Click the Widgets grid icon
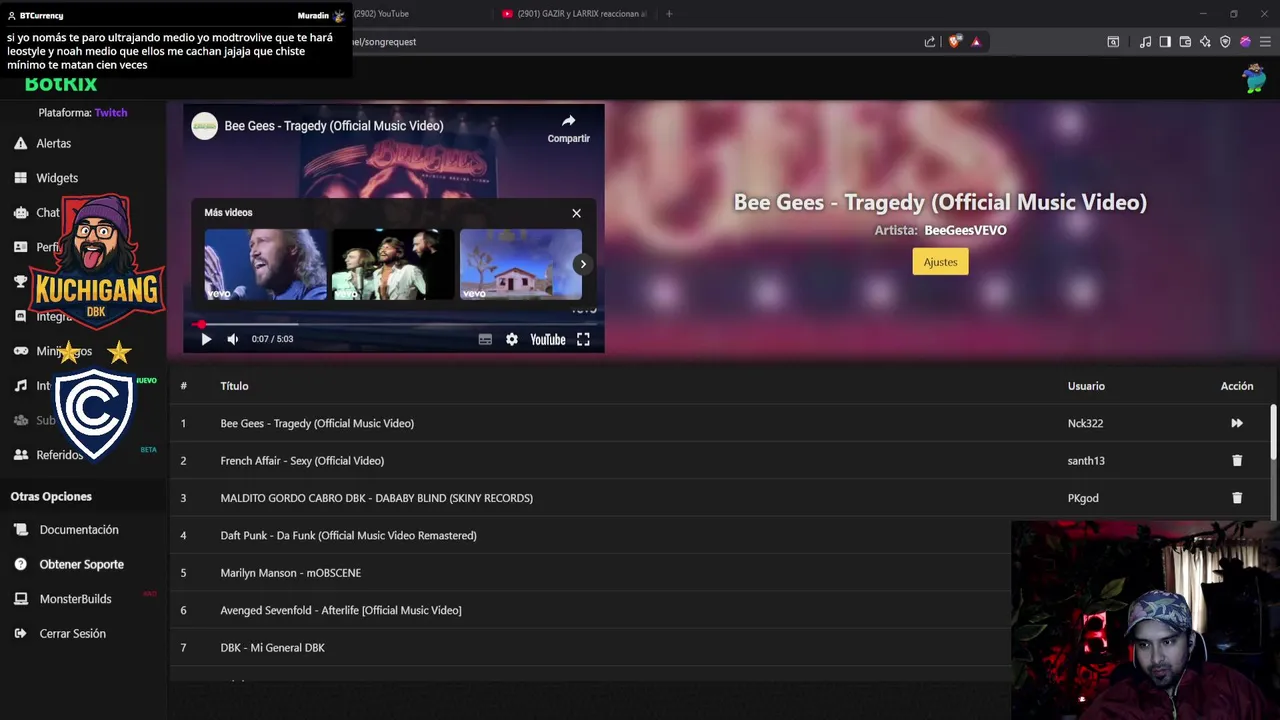 [20, 178]
